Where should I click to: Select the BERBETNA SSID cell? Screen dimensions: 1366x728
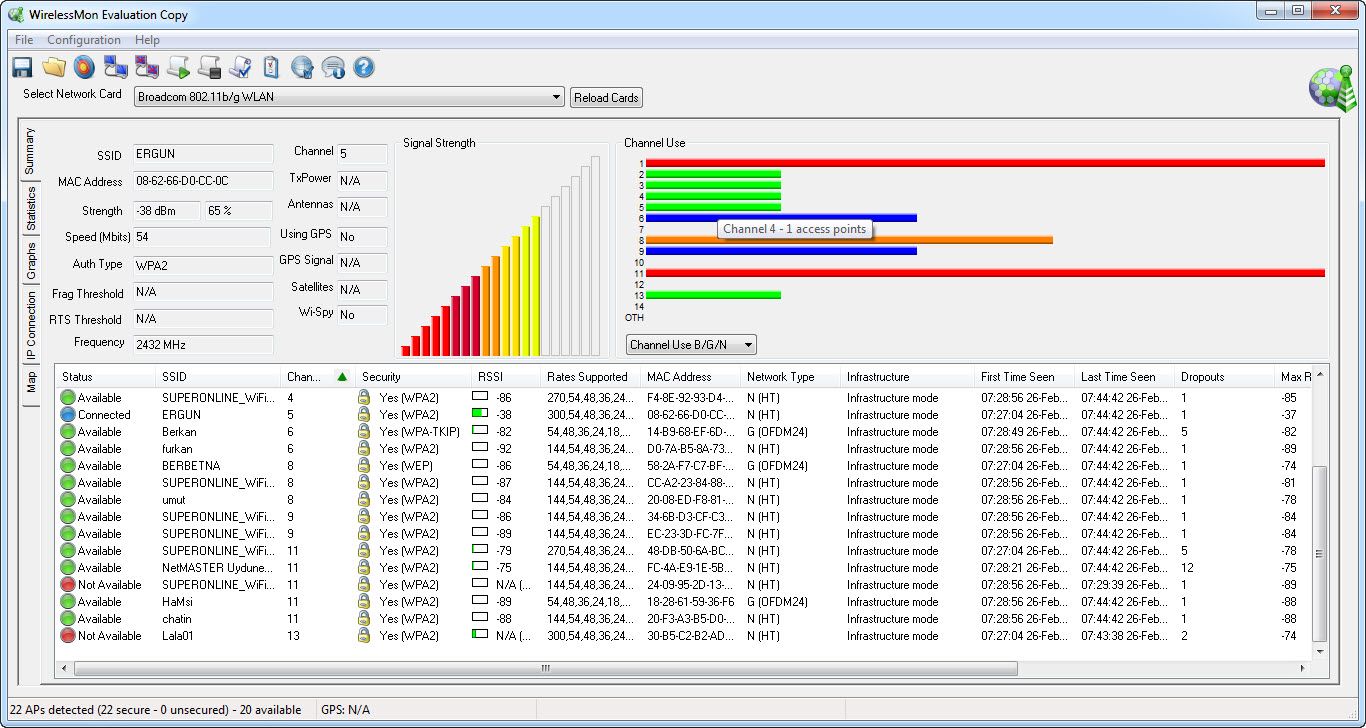click(x=191, y=466)
